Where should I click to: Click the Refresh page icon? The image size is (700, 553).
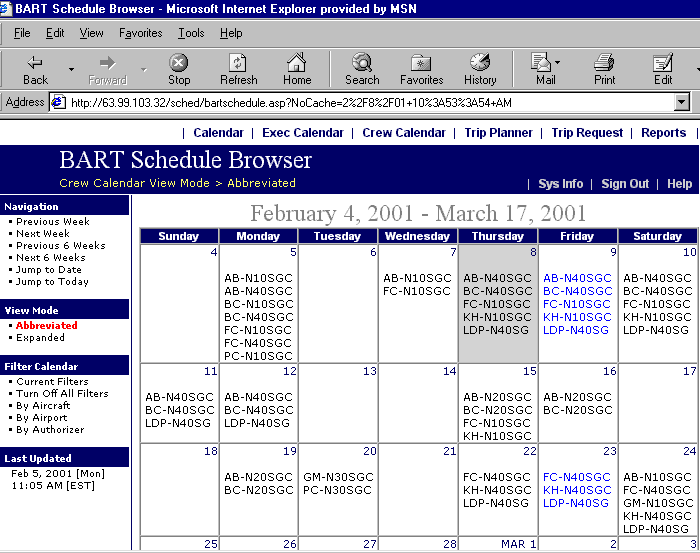tap(238, 69)
